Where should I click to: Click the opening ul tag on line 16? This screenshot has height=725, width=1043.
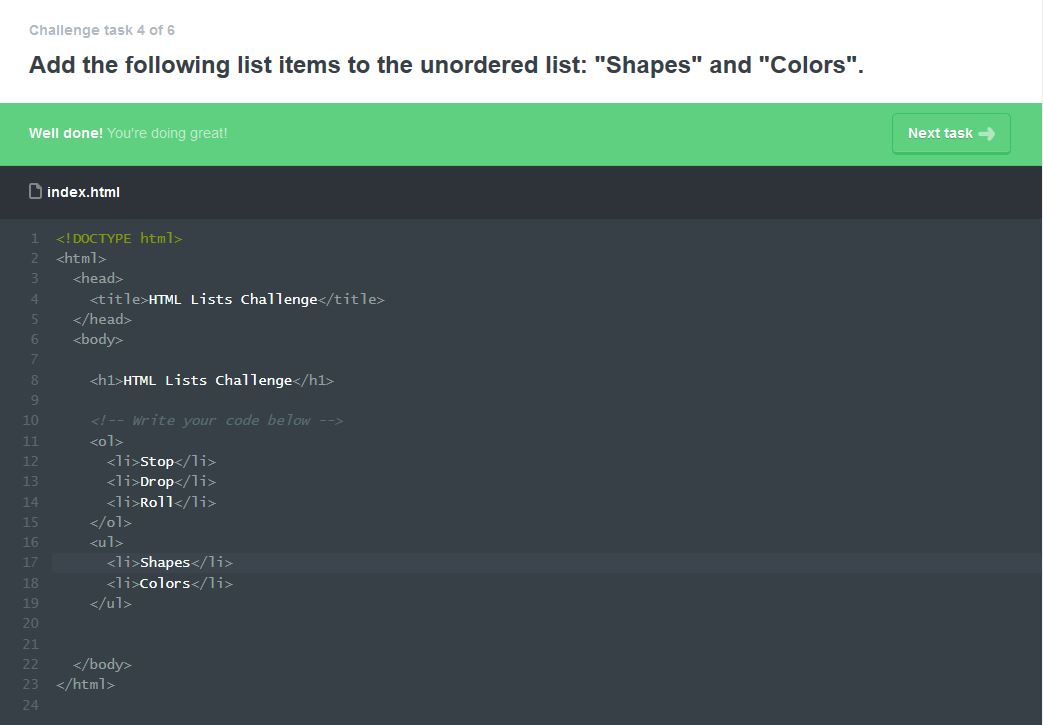click(106, 542)
